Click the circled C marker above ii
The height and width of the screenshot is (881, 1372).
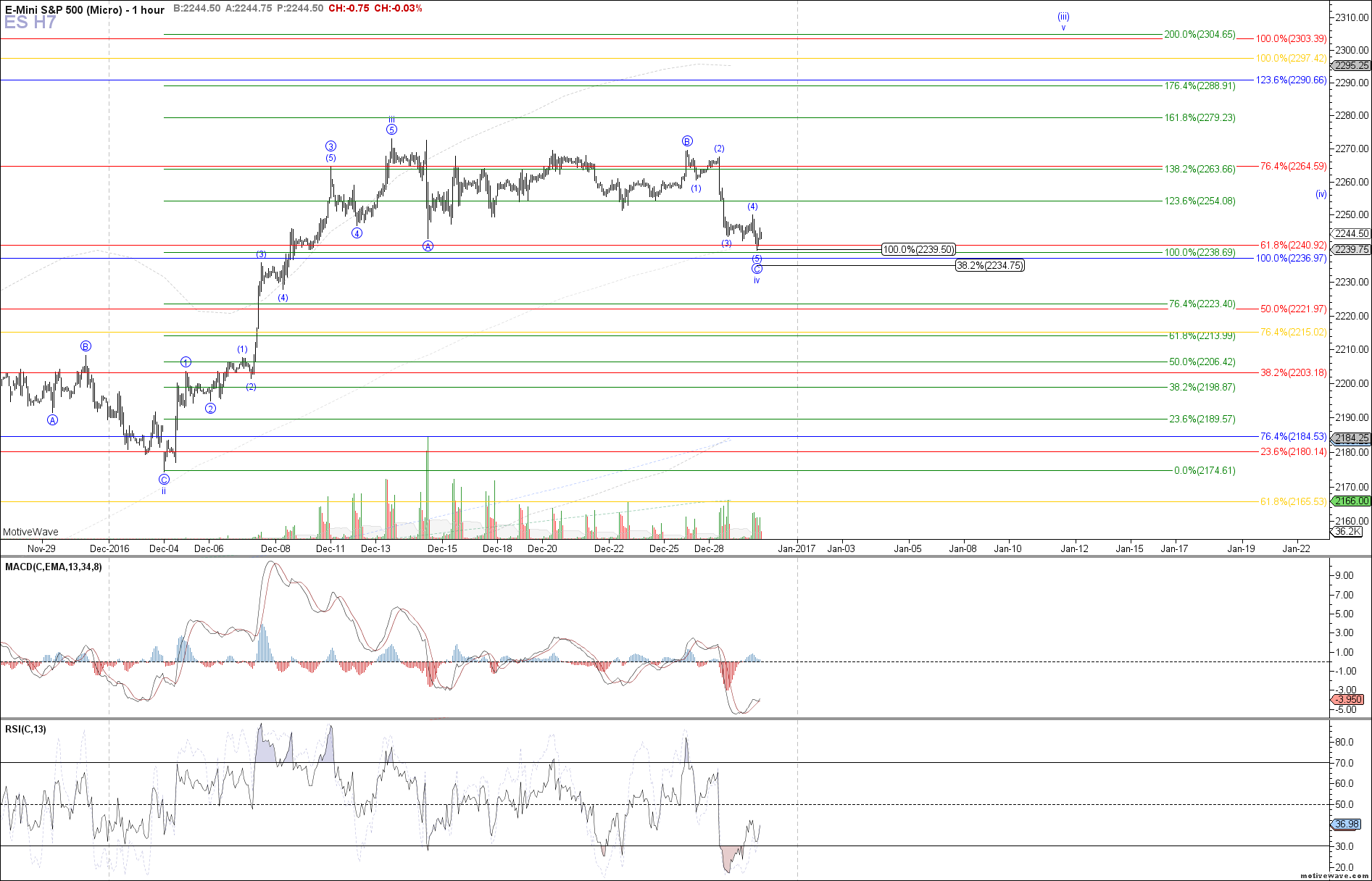pyautogui.click(x=164, y=480)
